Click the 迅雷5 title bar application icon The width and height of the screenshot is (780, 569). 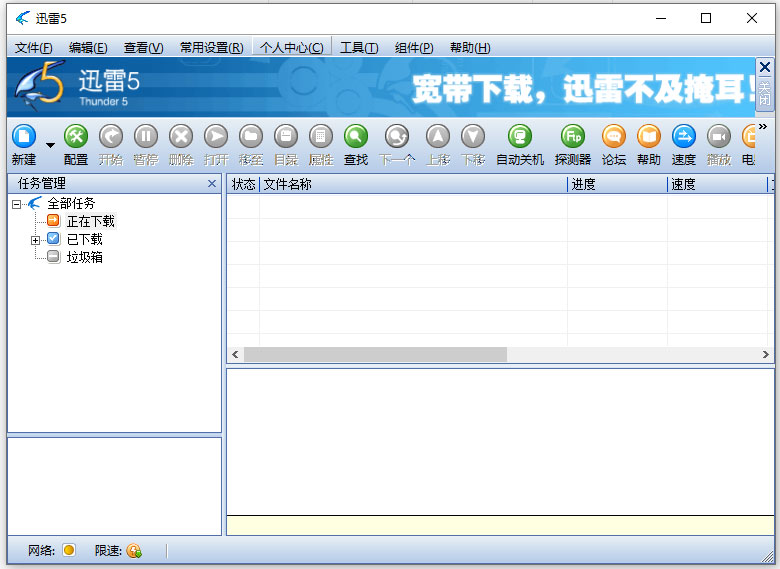point(23,18)
